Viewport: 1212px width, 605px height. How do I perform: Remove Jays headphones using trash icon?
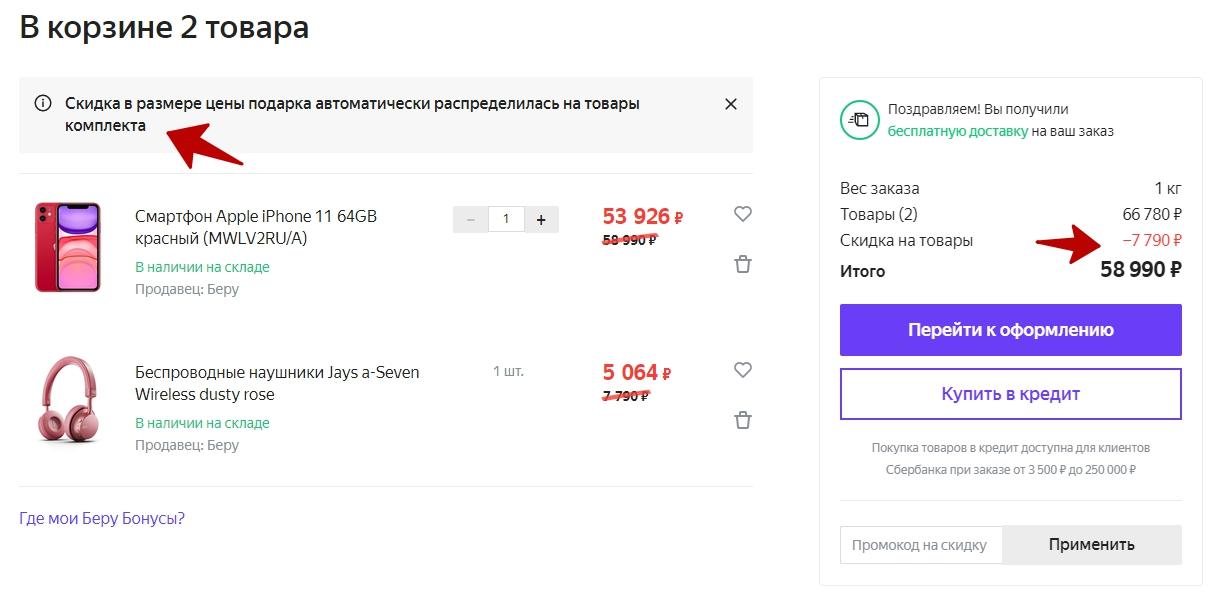pos(742,420)
